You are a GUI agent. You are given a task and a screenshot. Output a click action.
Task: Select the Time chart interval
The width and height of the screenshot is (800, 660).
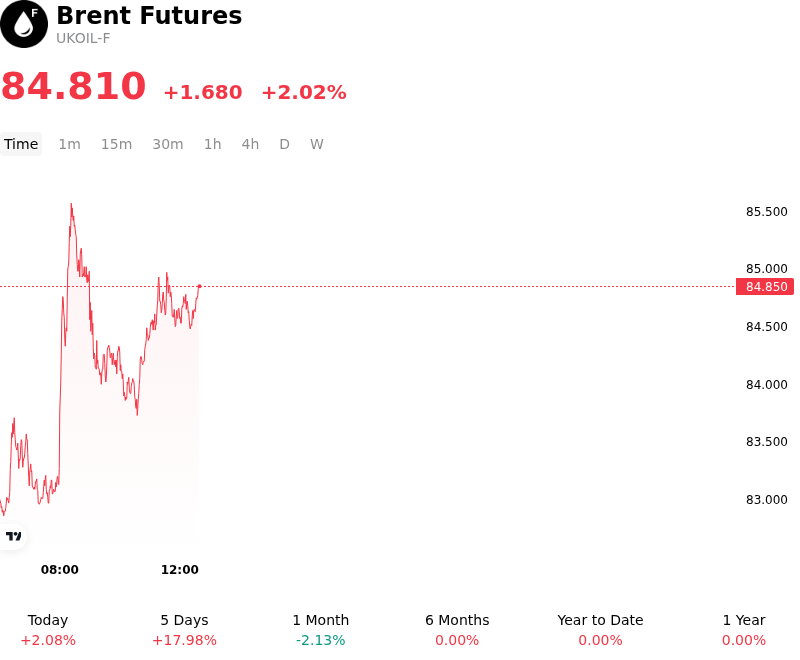(x=21, y=144)
